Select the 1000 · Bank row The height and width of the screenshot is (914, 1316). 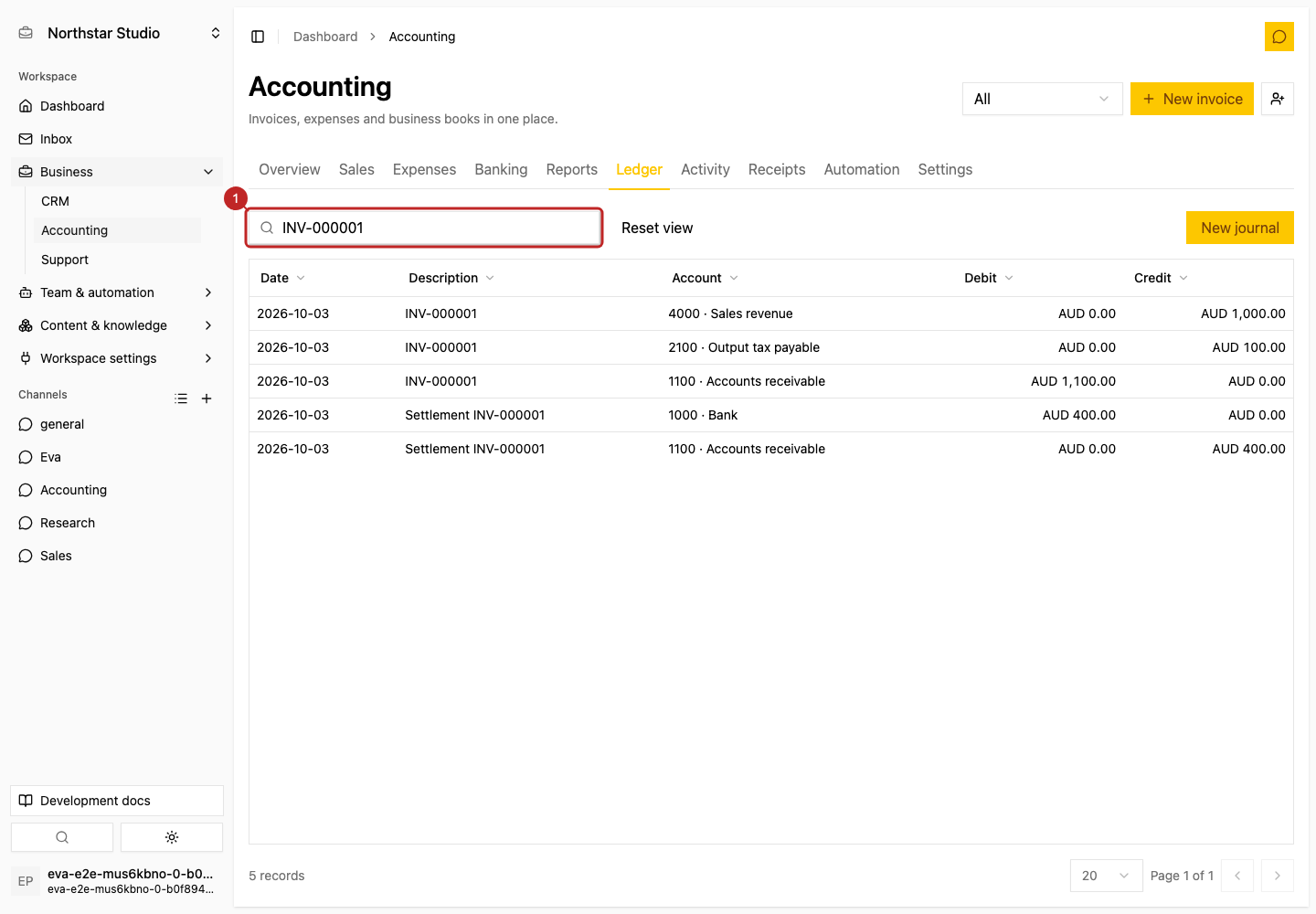click(x=771, y=415)
